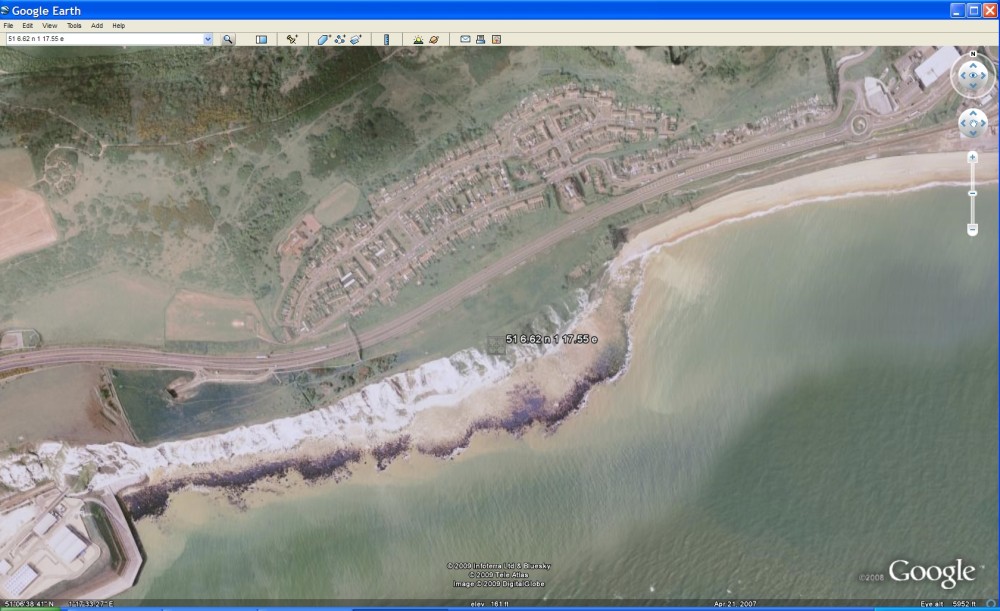This screenshot has width=1000, height=611.
Task: Add a placemark with the pushpin icon
Action: (x=292, y=39)
